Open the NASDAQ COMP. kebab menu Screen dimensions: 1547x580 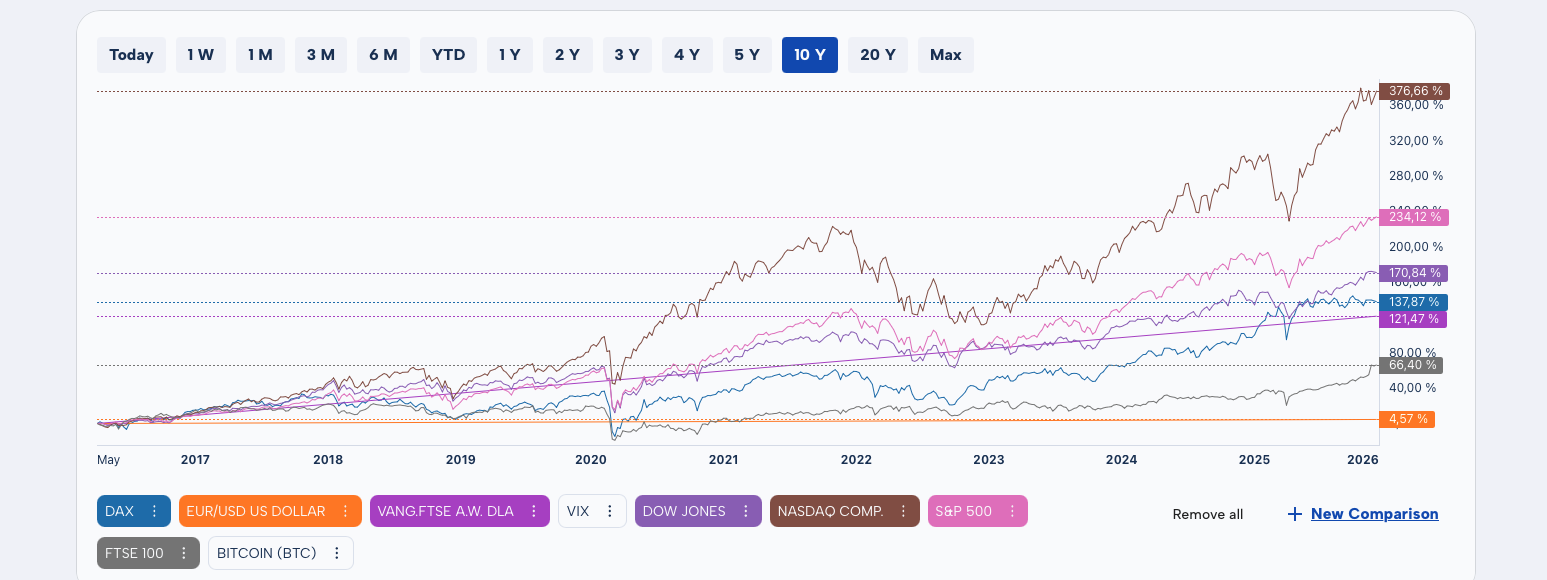(x=904, y=511)
